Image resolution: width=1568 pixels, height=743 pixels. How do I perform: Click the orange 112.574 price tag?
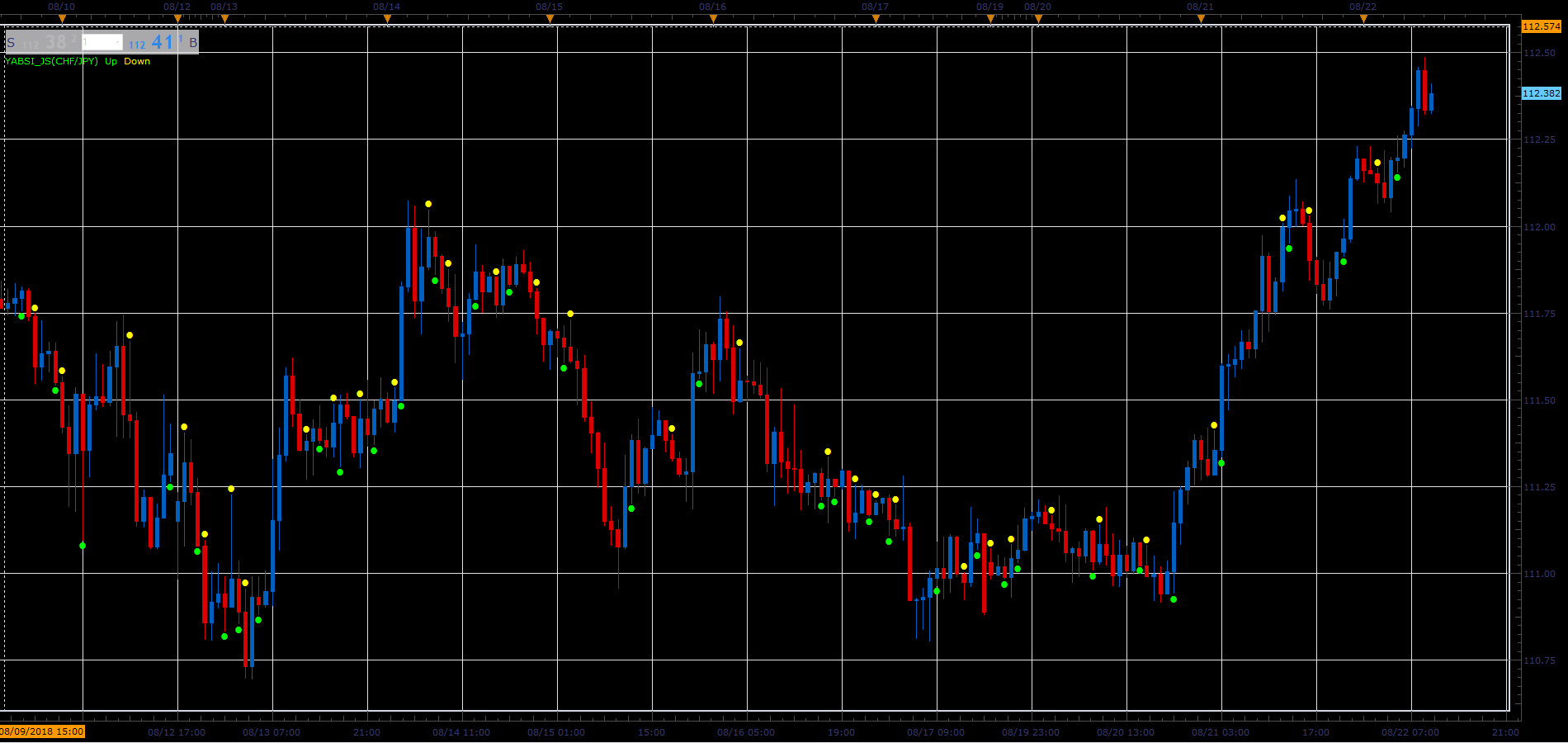[x=1541, y=26]
